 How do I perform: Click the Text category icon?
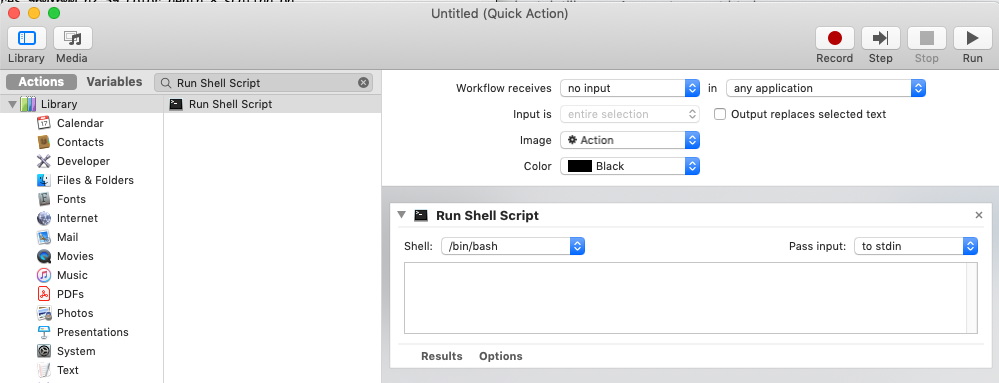coord(44,370)
